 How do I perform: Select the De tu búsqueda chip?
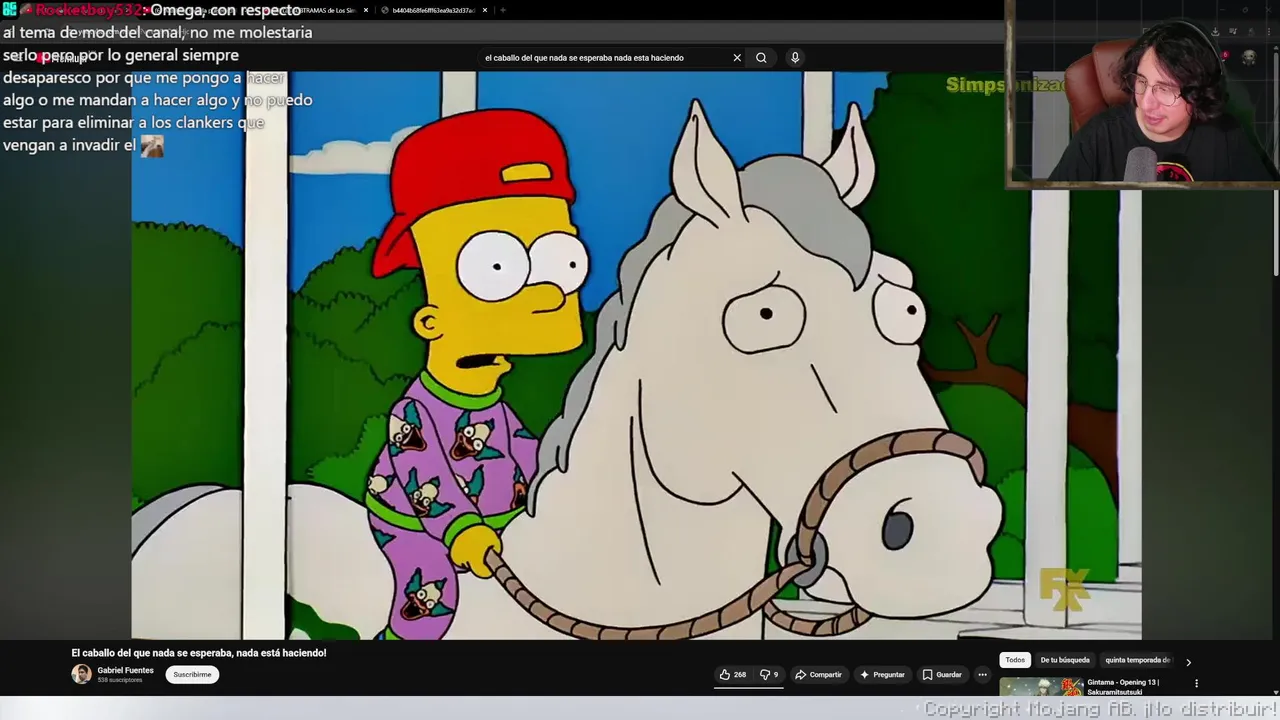point(1065,660)
